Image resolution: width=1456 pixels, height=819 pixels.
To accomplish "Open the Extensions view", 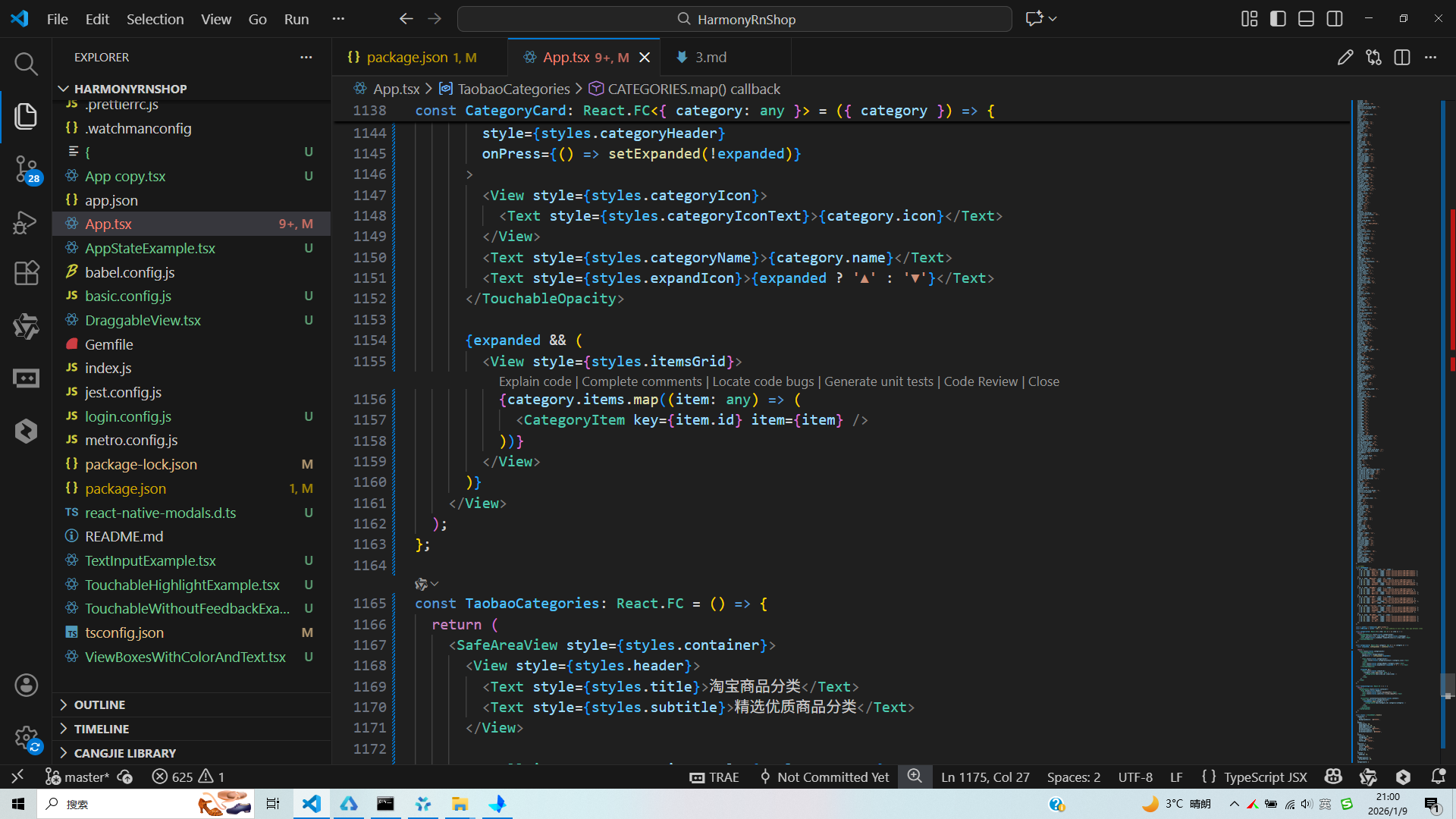I will [x=26, y=273].
